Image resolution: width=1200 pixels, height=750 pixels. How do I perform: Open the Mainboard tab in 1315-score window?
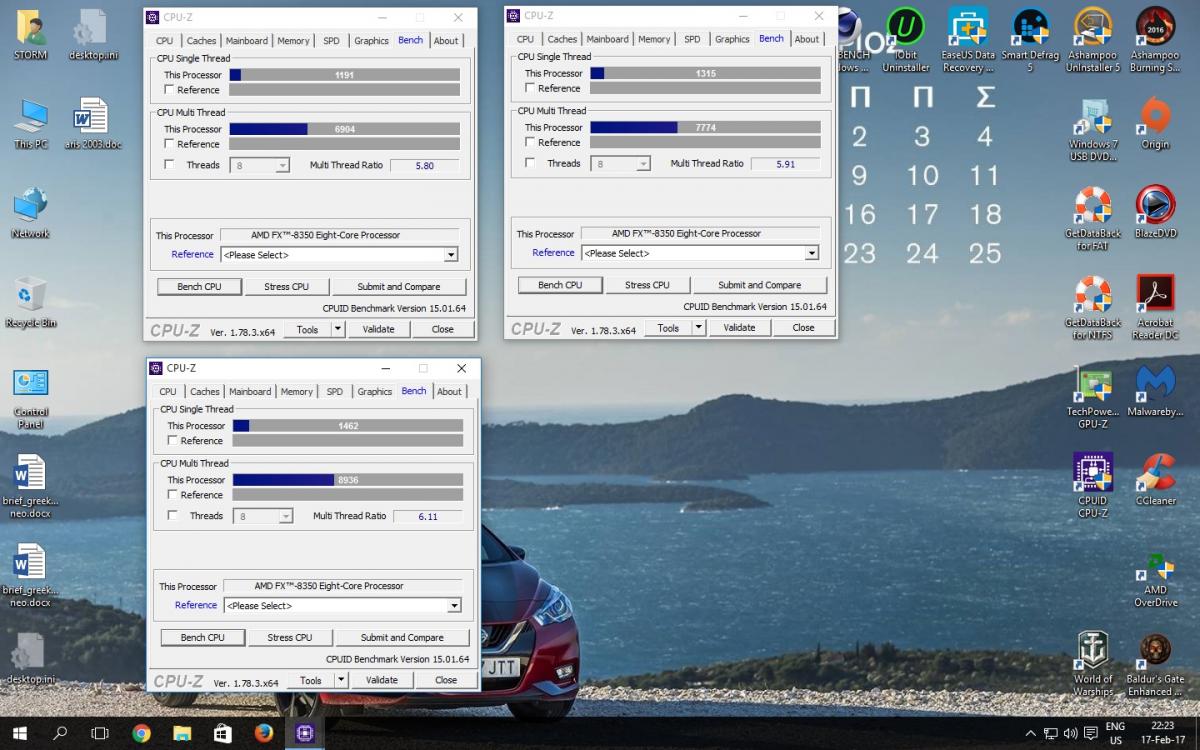607,39
